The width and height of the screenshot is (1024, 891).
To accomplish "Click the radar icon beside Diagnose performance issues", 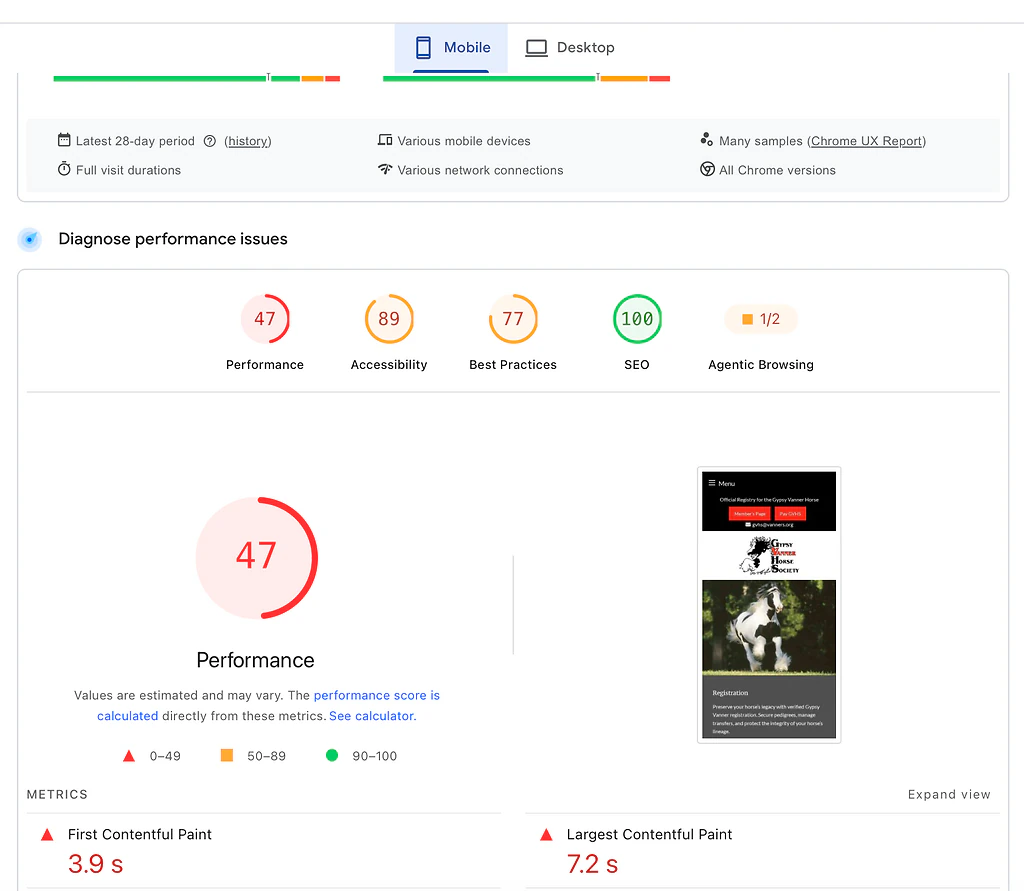I will (x=29, y=239).
